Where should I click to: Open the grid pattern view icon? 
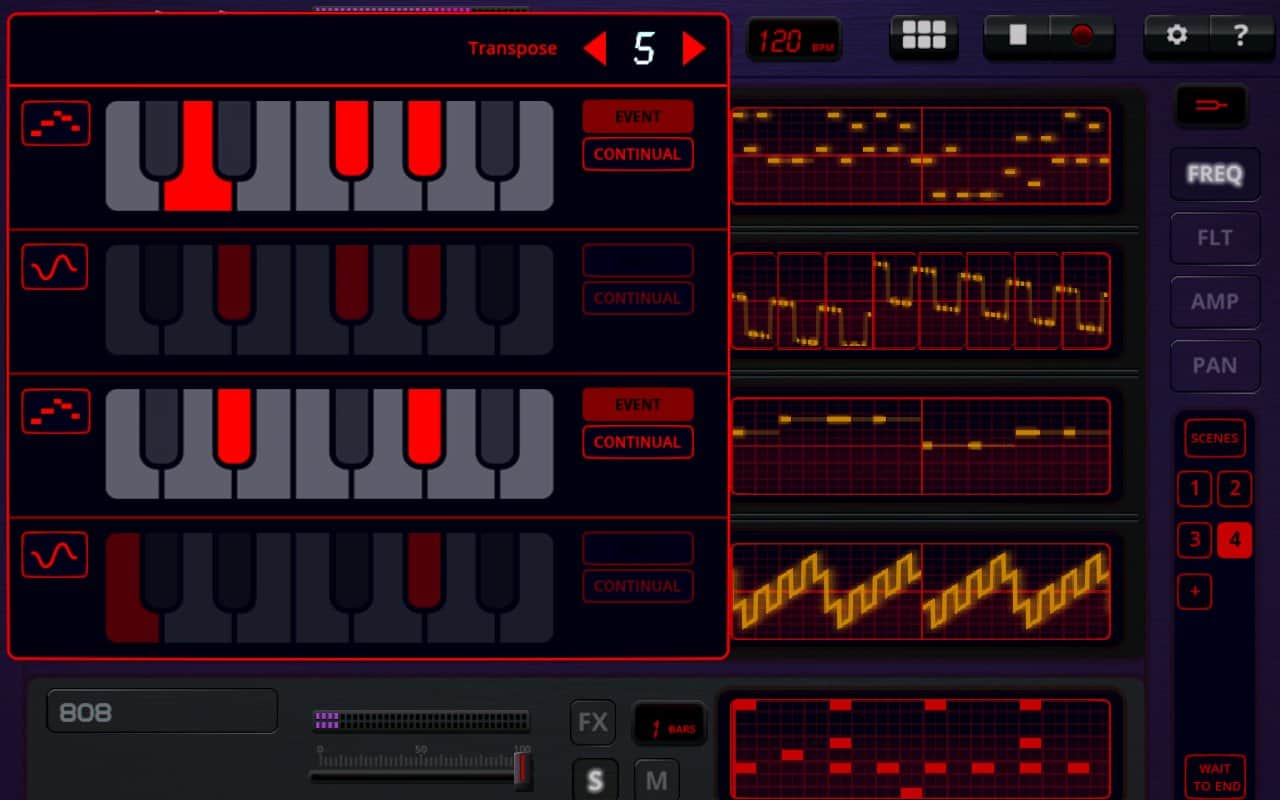(x=923, y=36)
